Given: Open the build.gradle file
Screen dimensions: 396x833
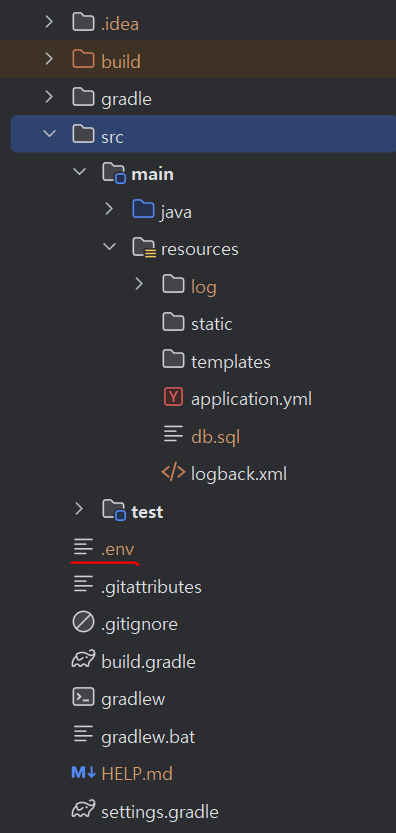Looking at the screenshot, I should 148,662.
